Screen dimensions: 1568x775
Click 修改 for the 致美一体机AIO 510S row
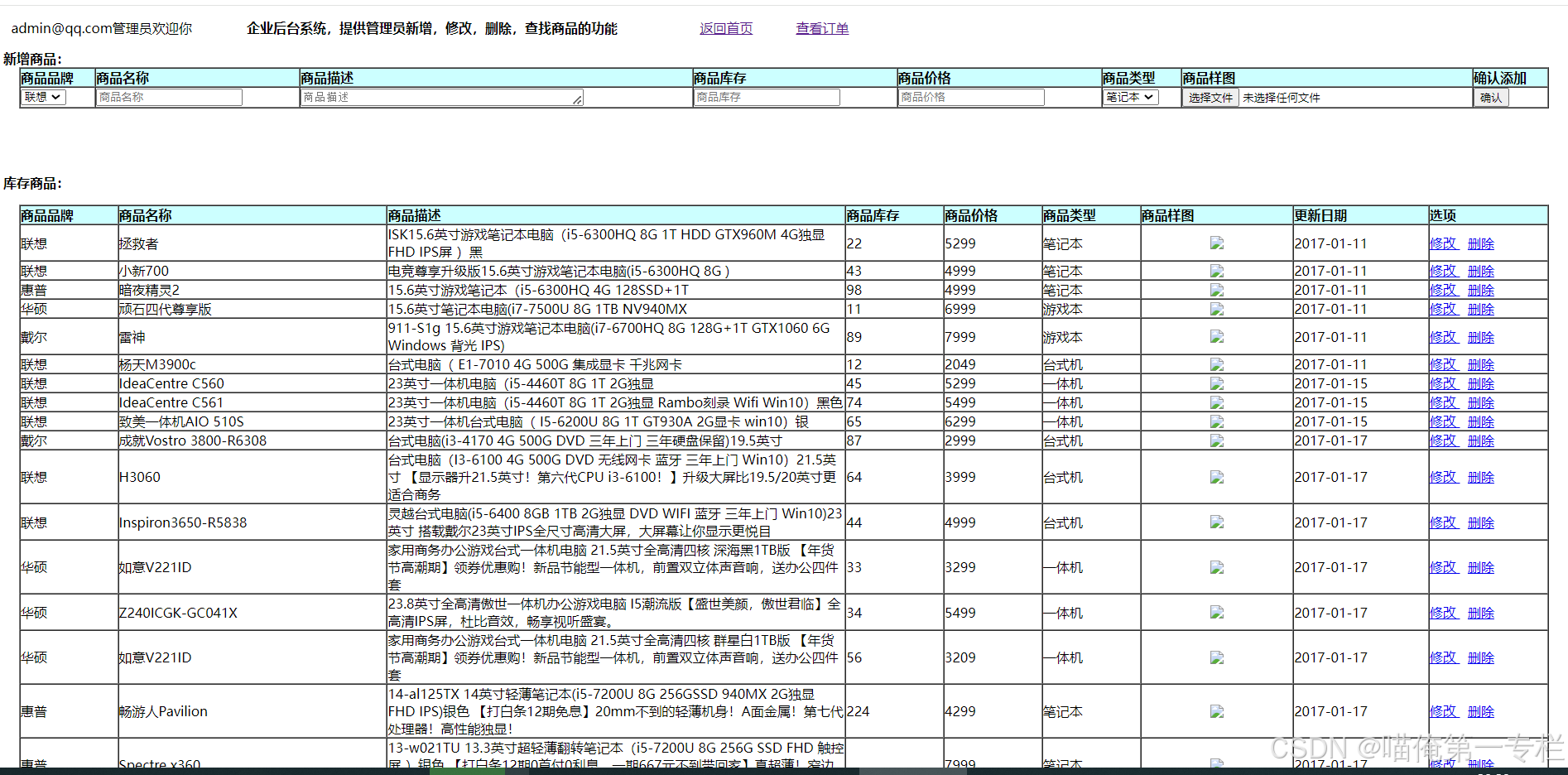tap(1443, 421)
